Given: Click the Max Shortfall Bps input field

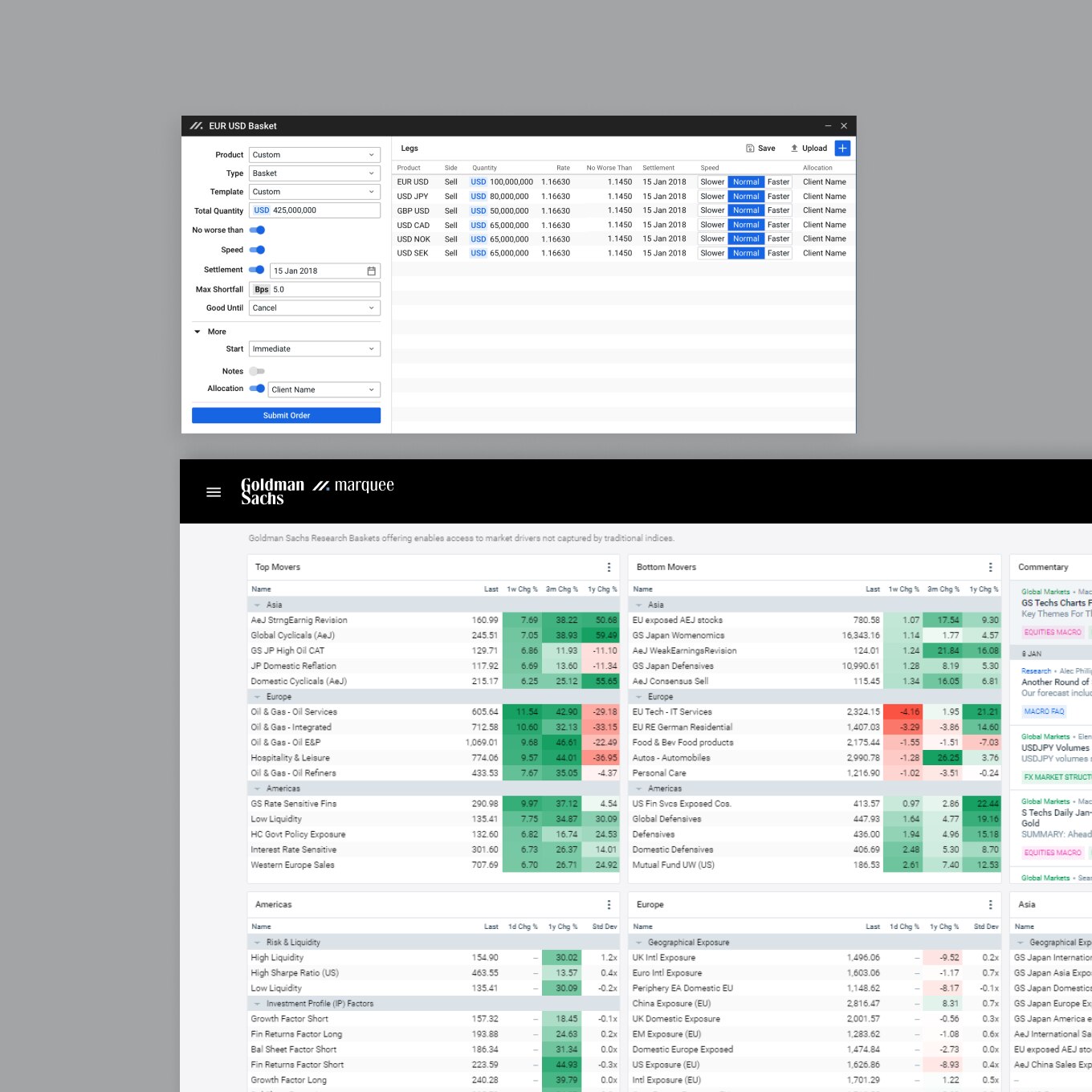Looking at the screenshot, I should [x=324, y=290].
